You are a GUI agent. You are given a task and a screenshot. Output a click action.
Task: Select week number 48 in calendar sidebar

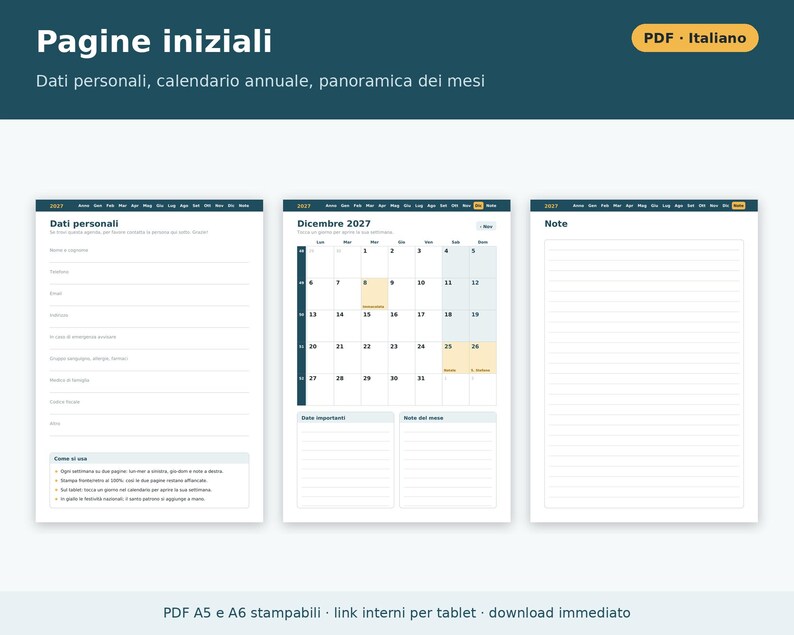coord(301,262)
